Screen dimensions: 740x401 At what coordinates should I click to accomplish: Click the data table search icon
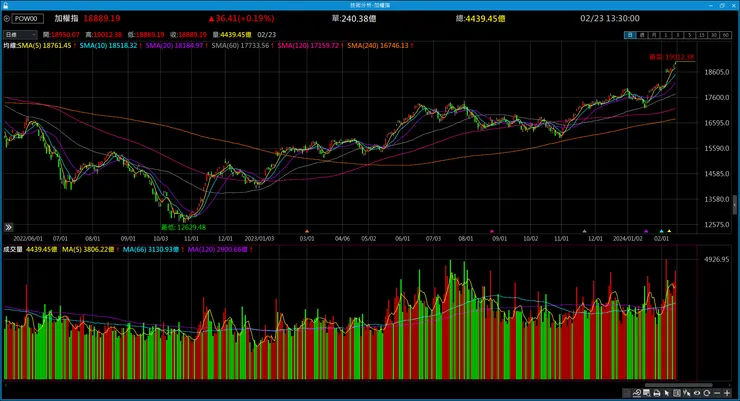point(647,393)
